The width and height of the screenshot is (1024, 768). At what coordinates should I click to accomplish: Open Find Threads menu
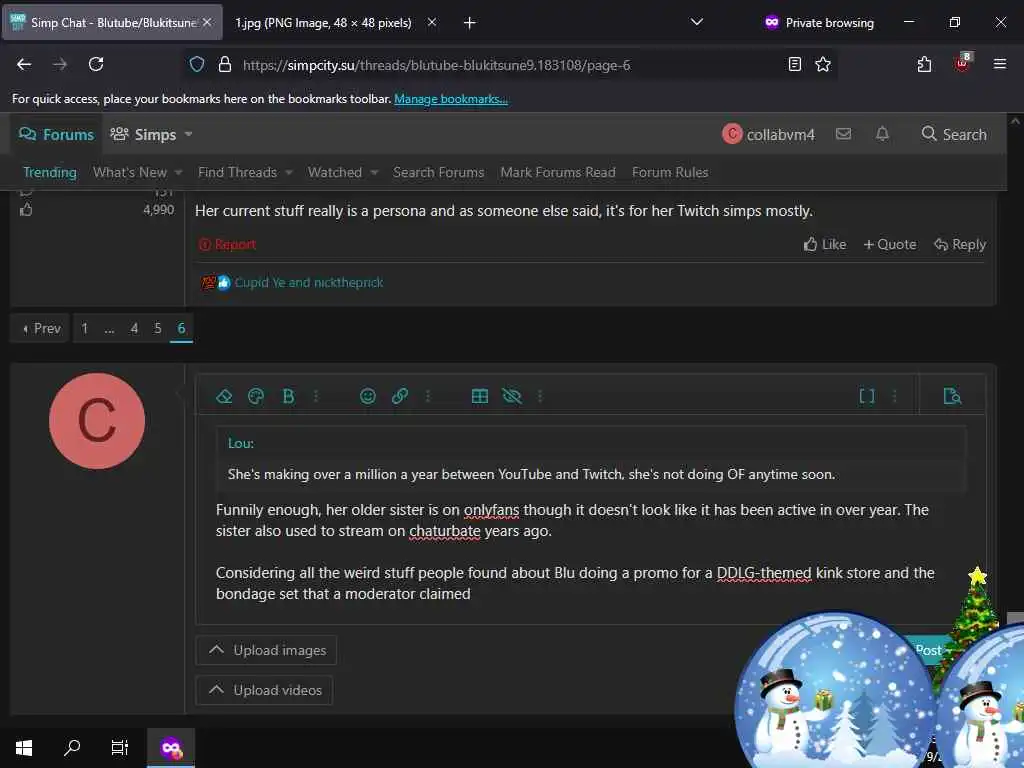[237, 172]
